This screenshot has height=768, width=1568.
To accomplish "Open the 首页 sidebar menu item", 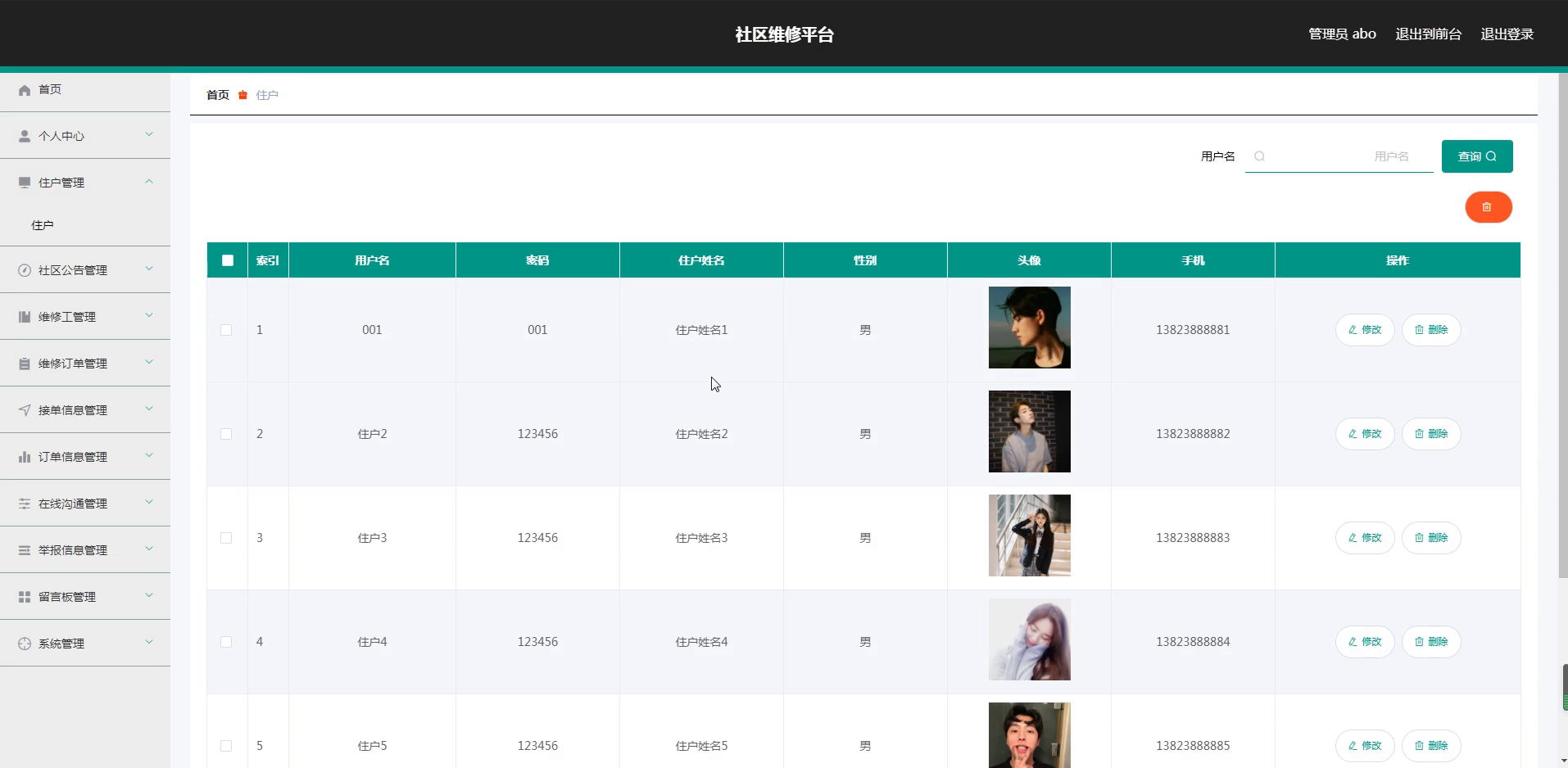I will point(85,89).
